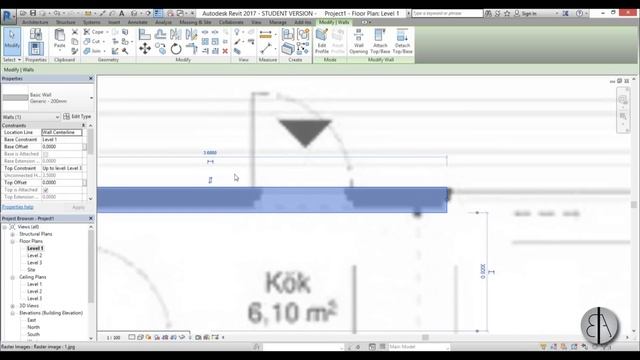Open the Insert ribbon tab

(114, 22)
